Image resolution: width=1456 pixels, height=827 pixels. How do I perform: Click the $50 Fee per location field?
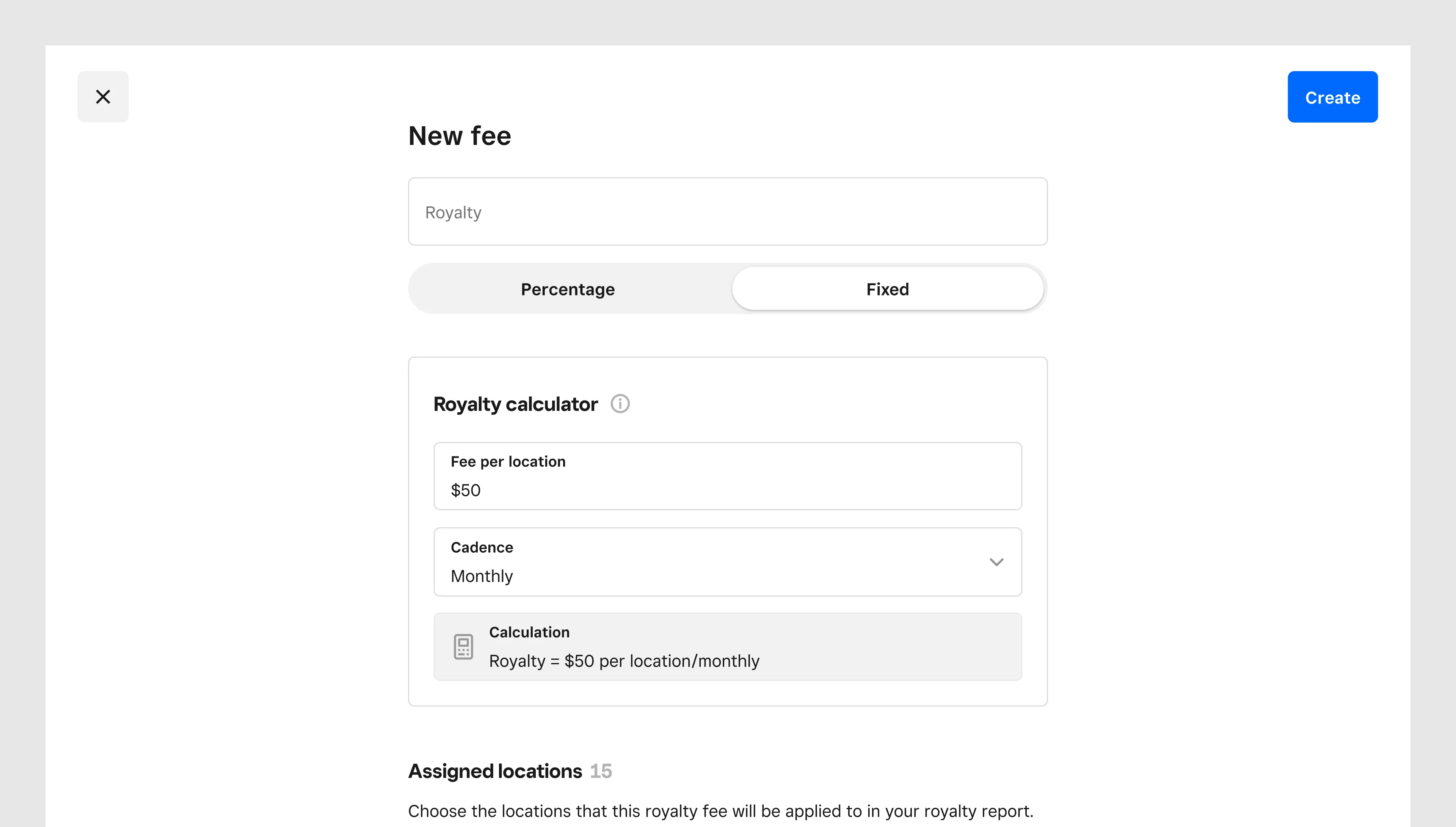[726, 476]
